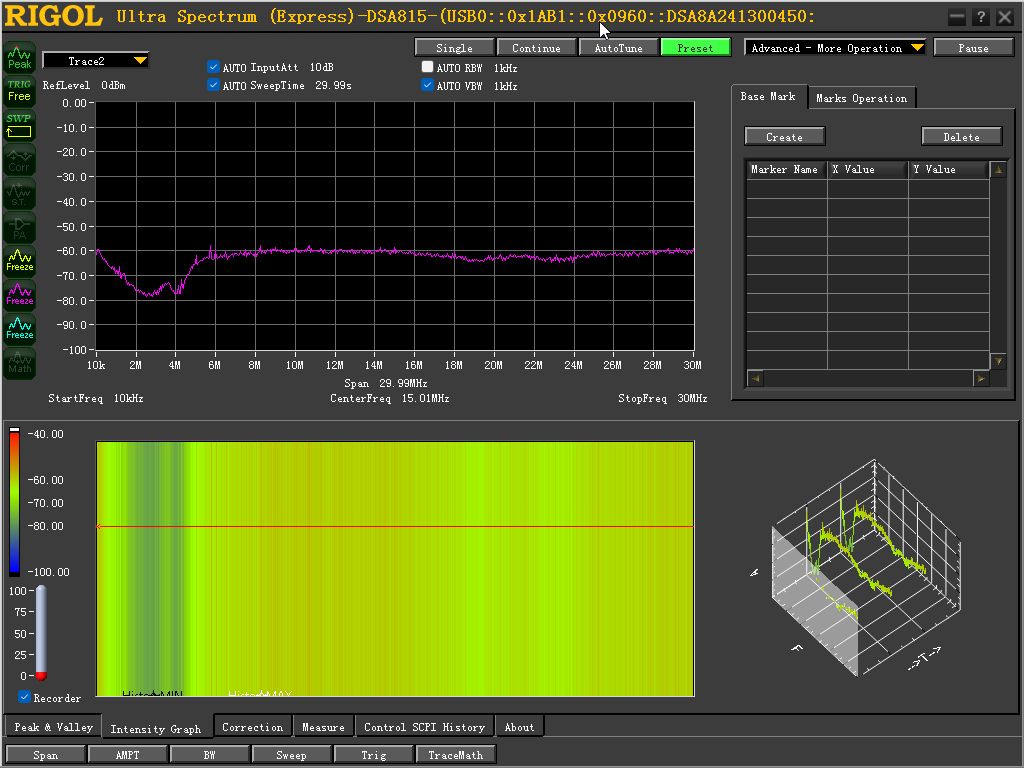This screenshot has height=768, width=1024.
Task: Adjust the recorder level slider
Action: click(x=40, y=632)
